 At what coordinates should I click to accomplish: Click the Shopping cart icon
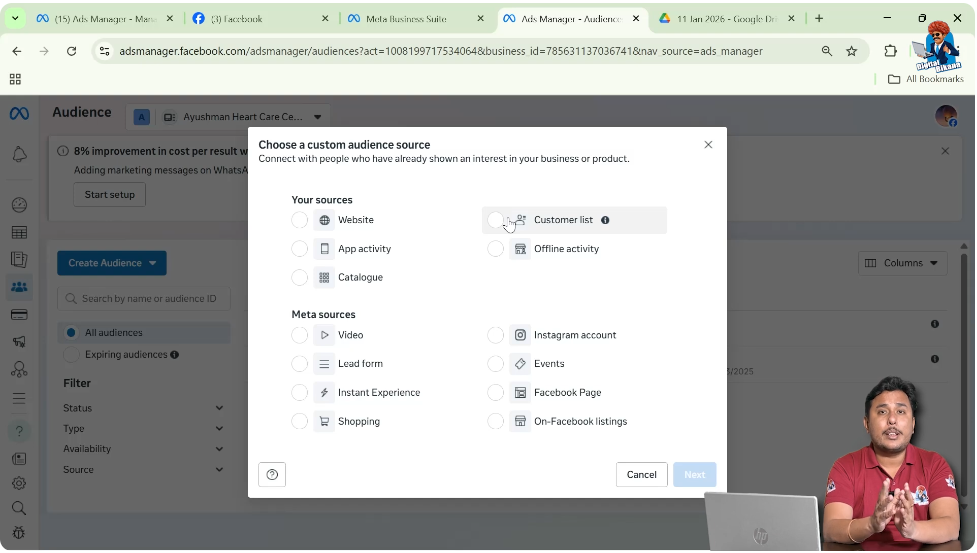pos(324,421)
